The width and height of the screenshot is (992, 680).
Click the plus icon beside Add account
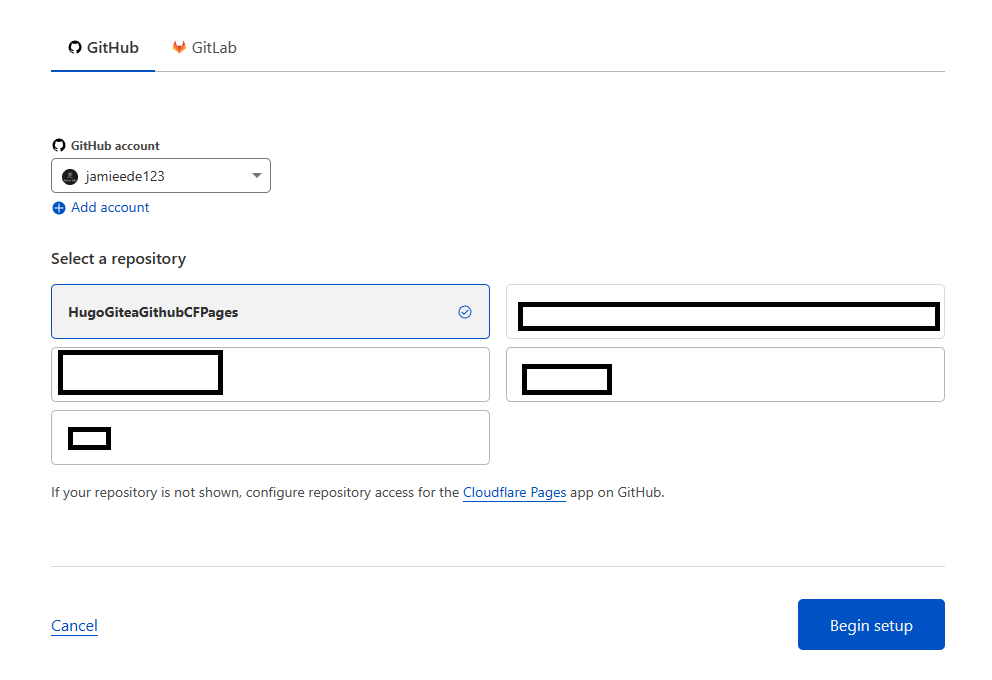tap(59, 208)
